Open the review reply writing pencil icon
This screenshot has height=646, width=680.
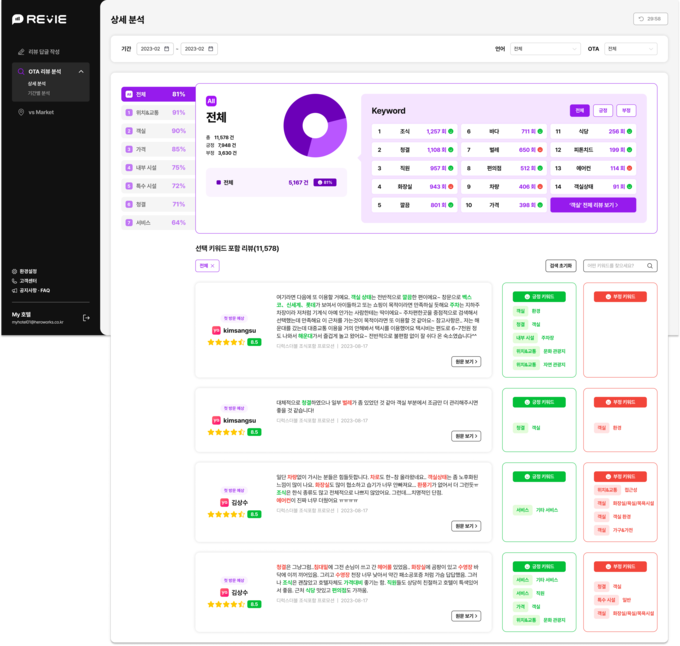click(21, 52)
